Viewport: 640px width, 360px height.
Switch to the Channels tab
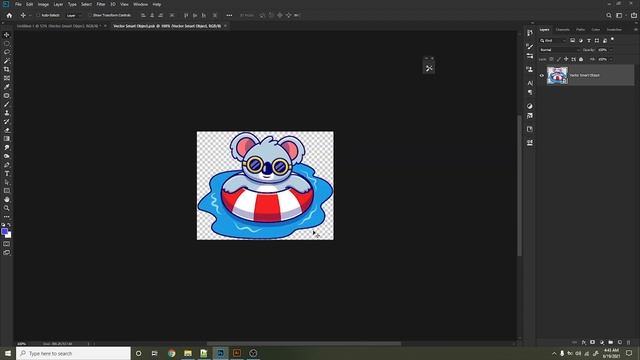(562, 29)
